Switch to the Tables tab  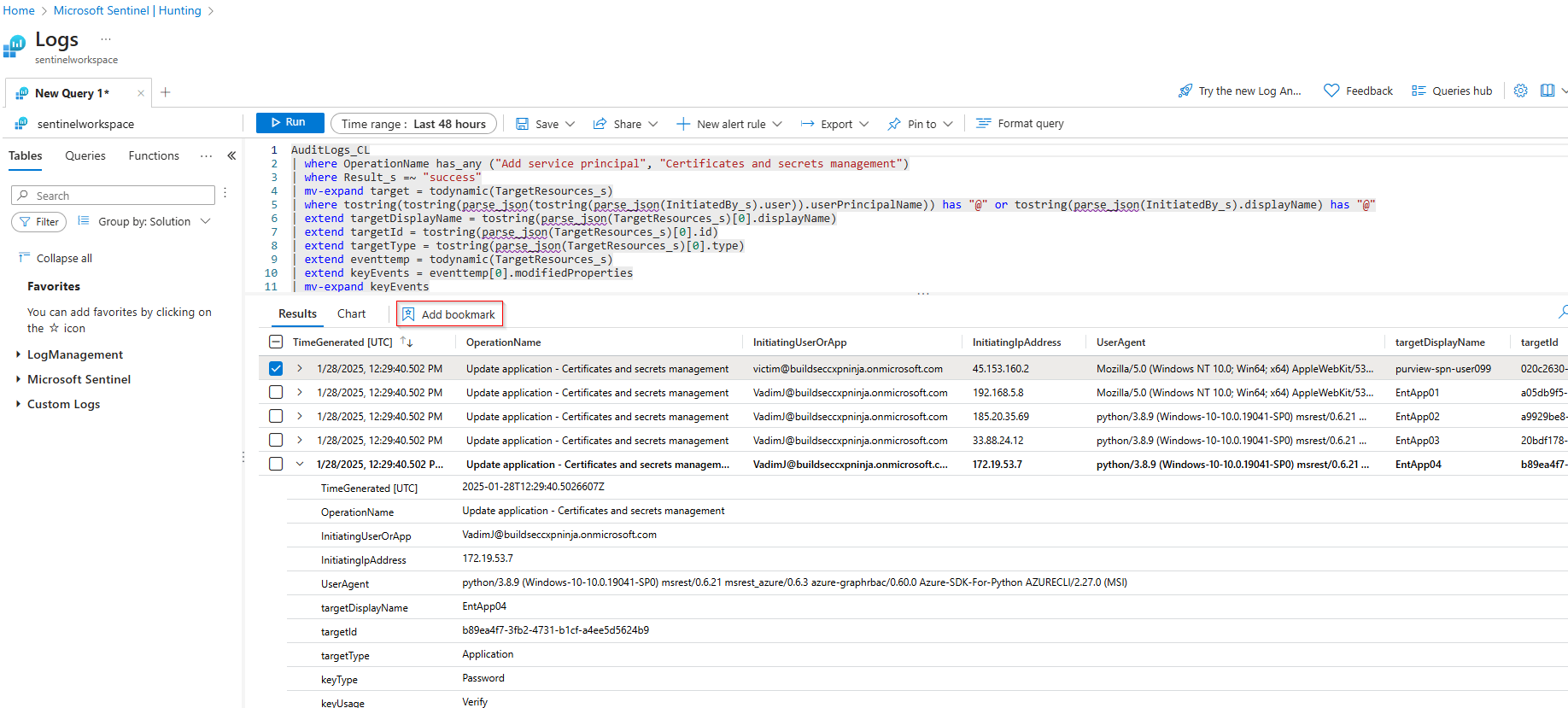coord(26,155)
